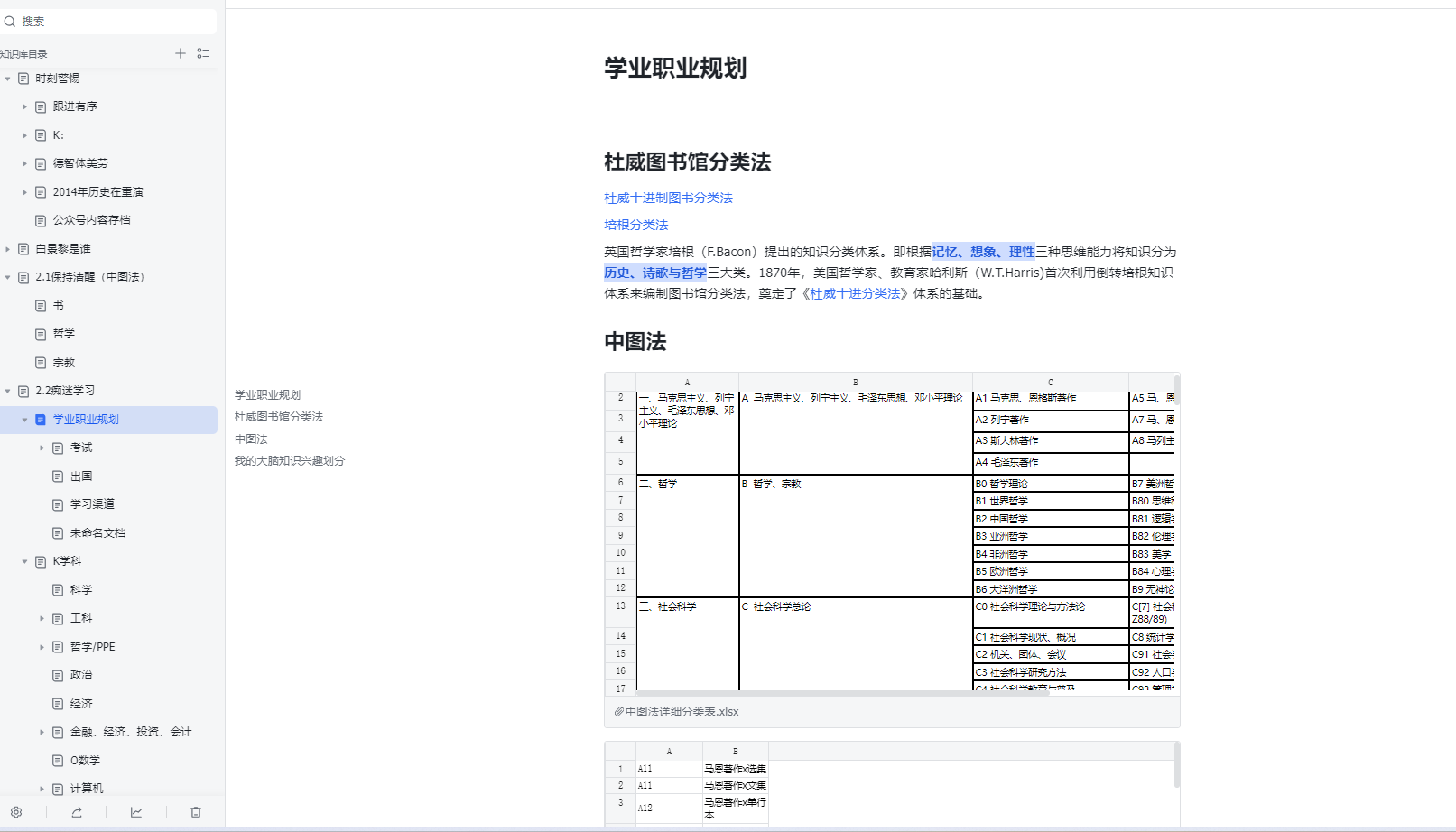Open knowledge base settings gear icon
The width and height of the screenshot is (1456, 832).
coord(16,812)
